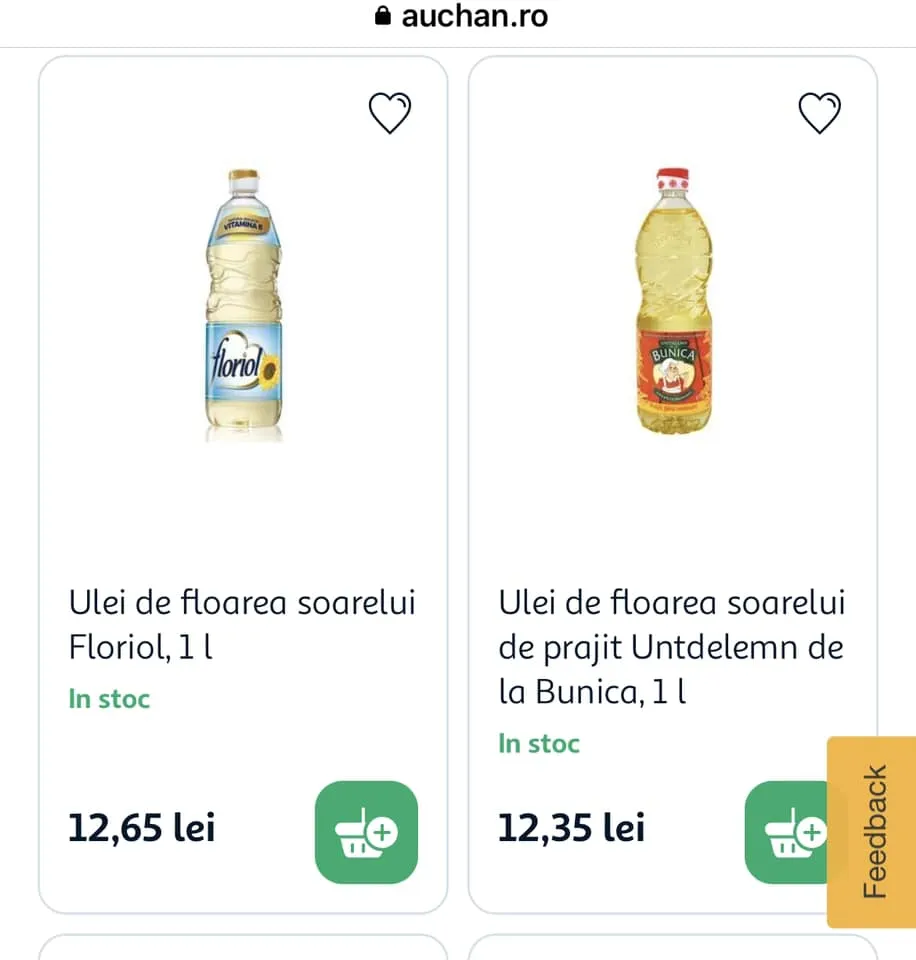
Task: Add Untdelemn de la Bunica to basket
Action: click(788, 832)
